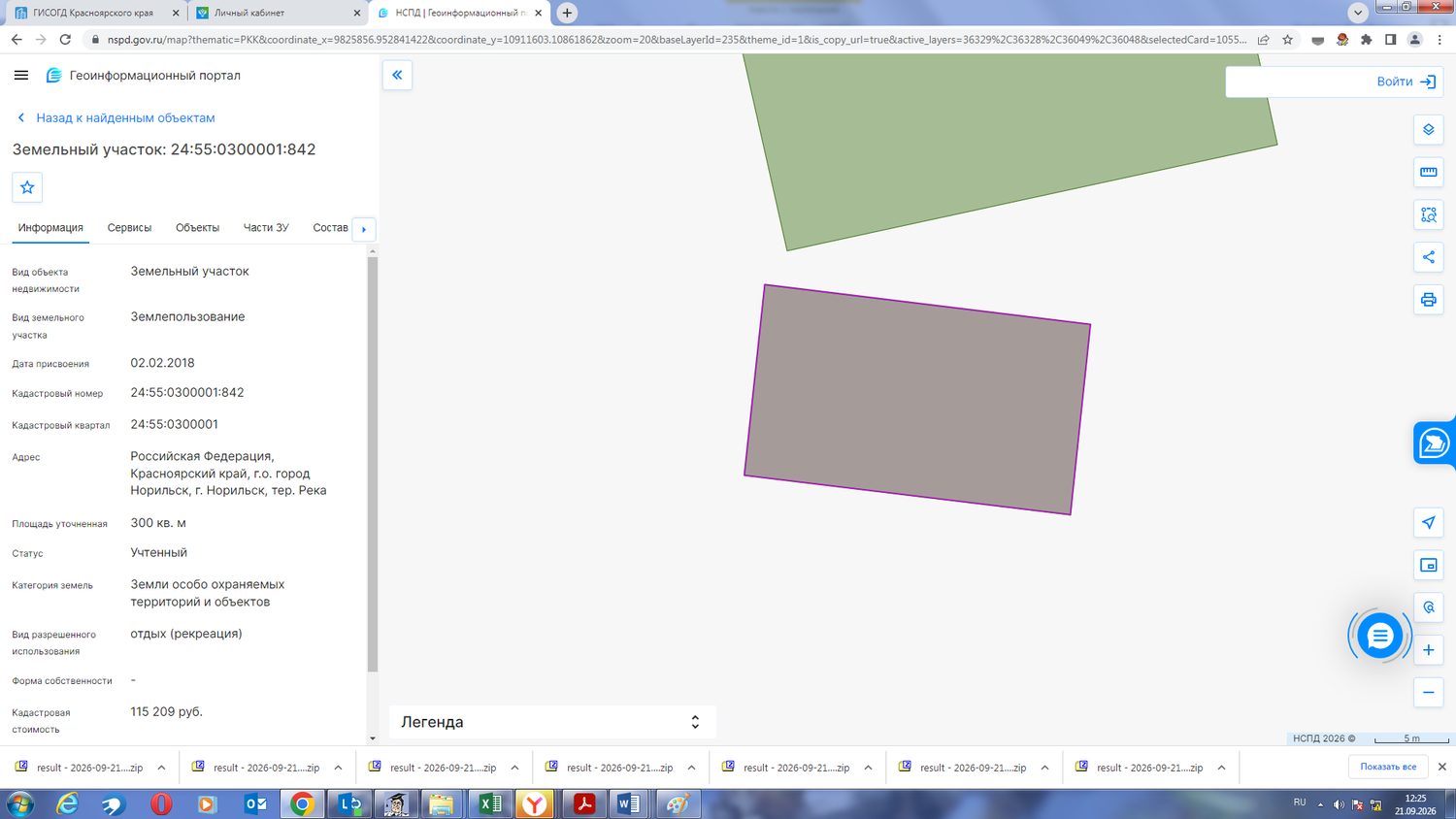Viewport: 1456px width, 819px height.
Task: Locate my position on the map
Action: tap(1428, 522)
